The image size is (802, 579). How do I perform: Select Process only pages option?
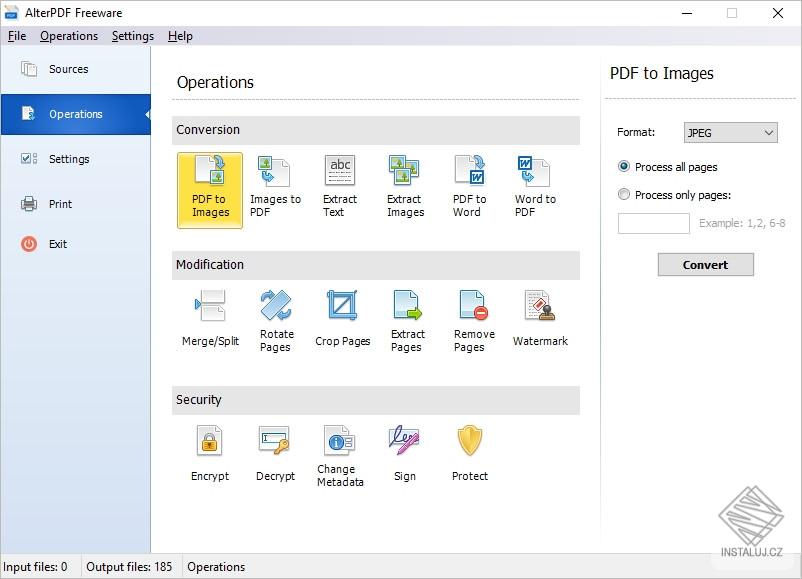coord(624,195)
